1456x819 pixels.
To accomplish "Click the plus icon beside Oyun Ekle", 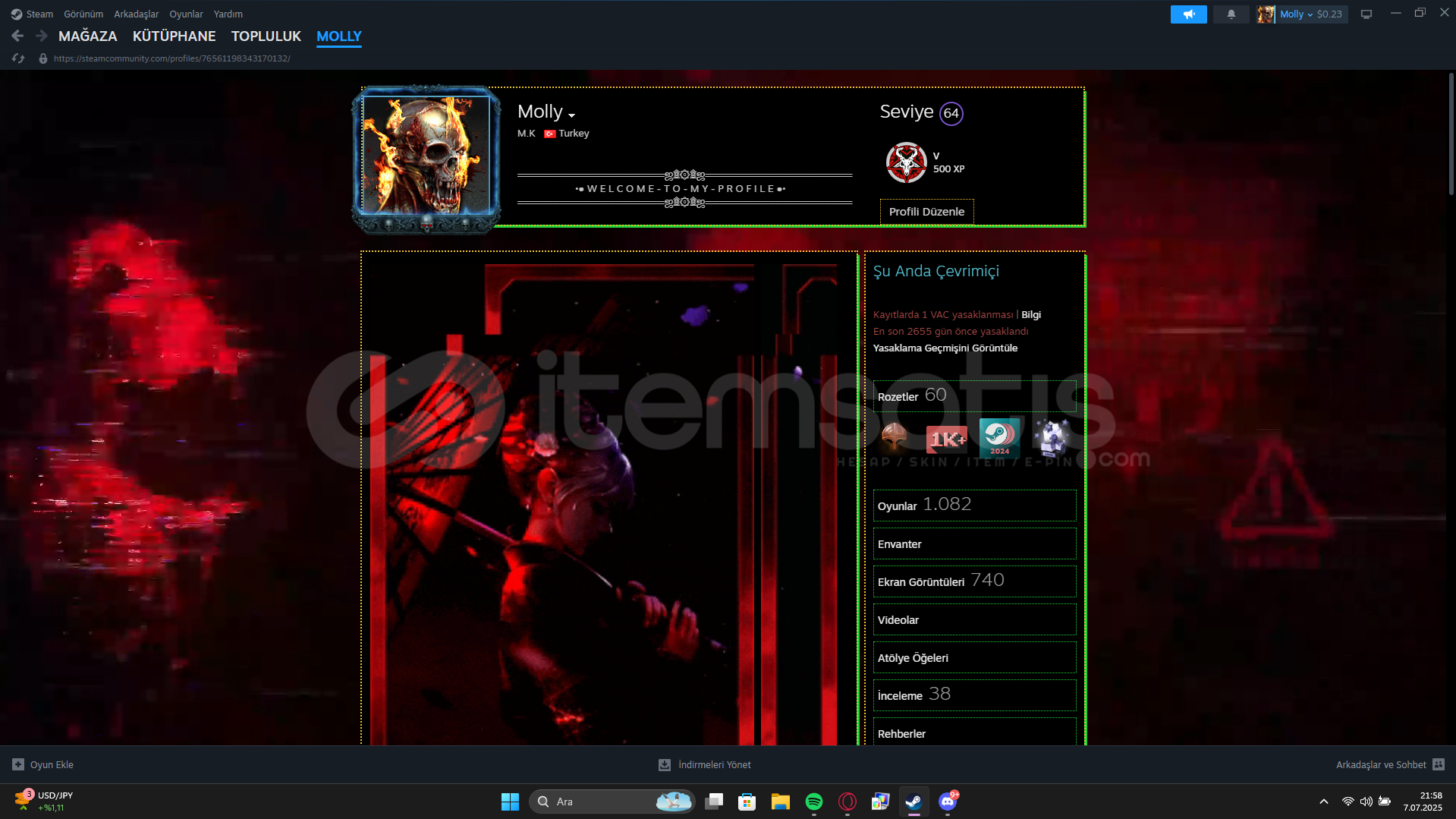I will click(x=18, y=764).
